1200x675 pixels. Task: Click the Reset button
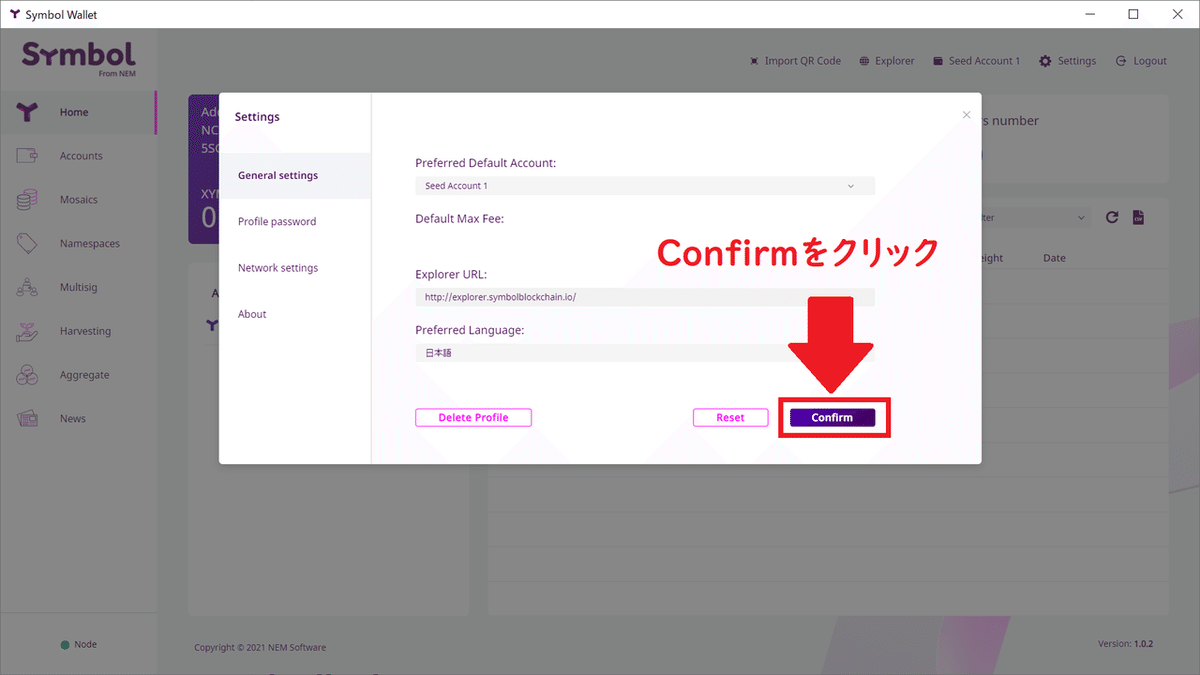pyautogui.click(x=730, y=418)
